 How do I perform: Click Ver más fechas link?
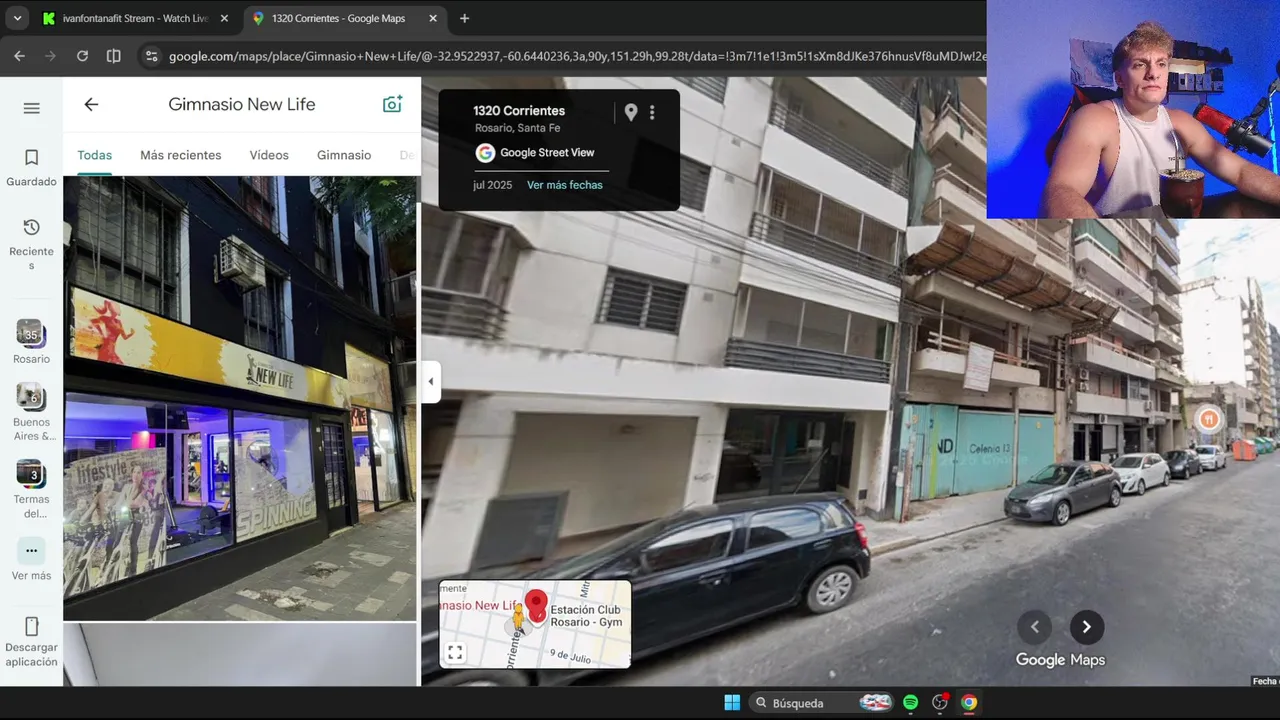[565, 185]
